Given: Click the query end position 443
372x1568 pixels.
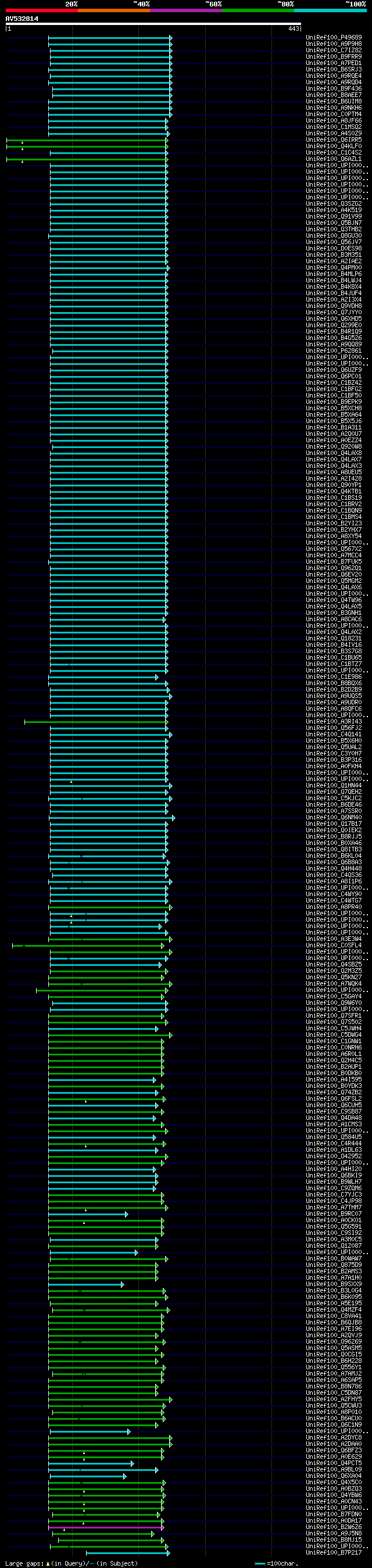Looking at the screenshot, I should [x=294, y=28].
